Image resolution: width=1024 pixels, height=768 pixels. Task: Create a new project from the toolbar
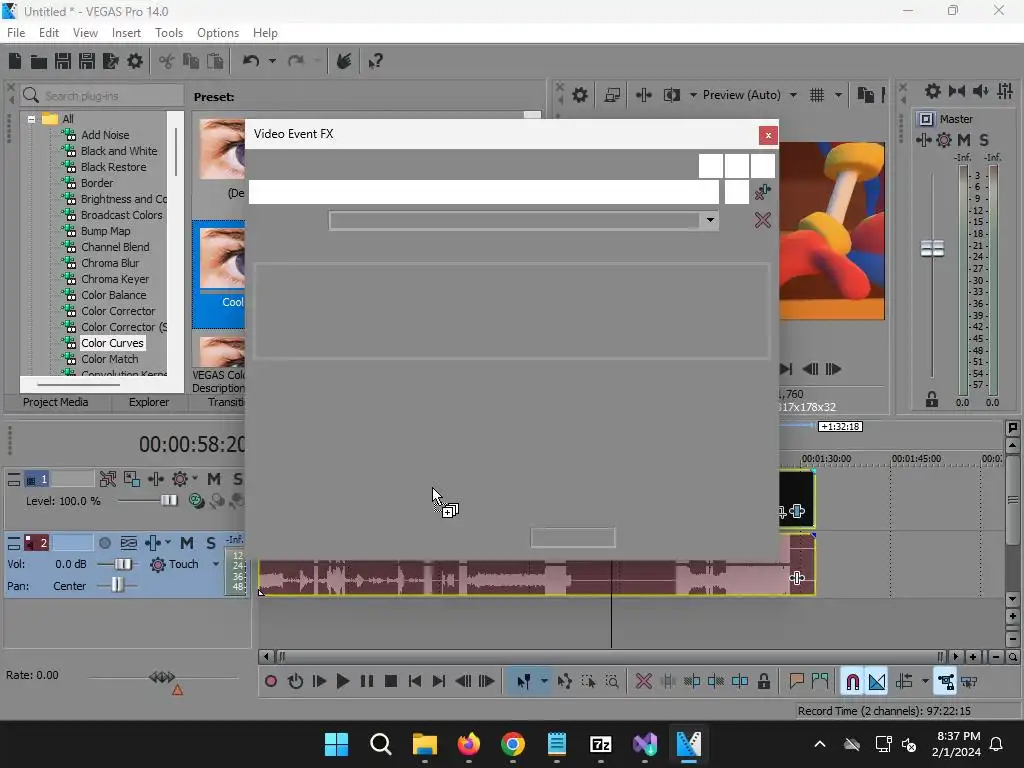click(x=15, y=61)
